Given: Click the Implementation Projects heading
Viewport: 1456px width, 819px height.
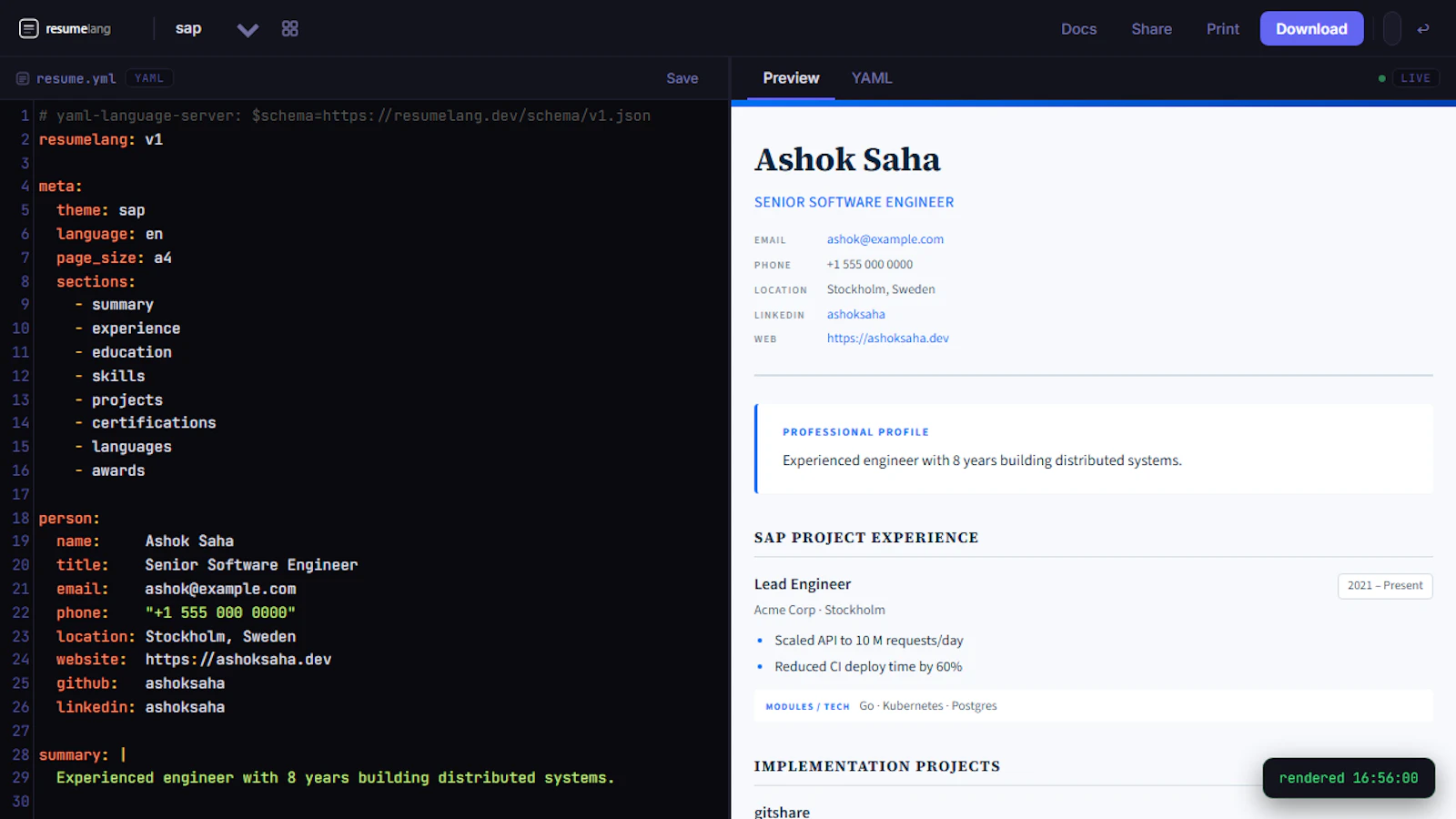Looking at the screenshot, I should tap(877, 766).
